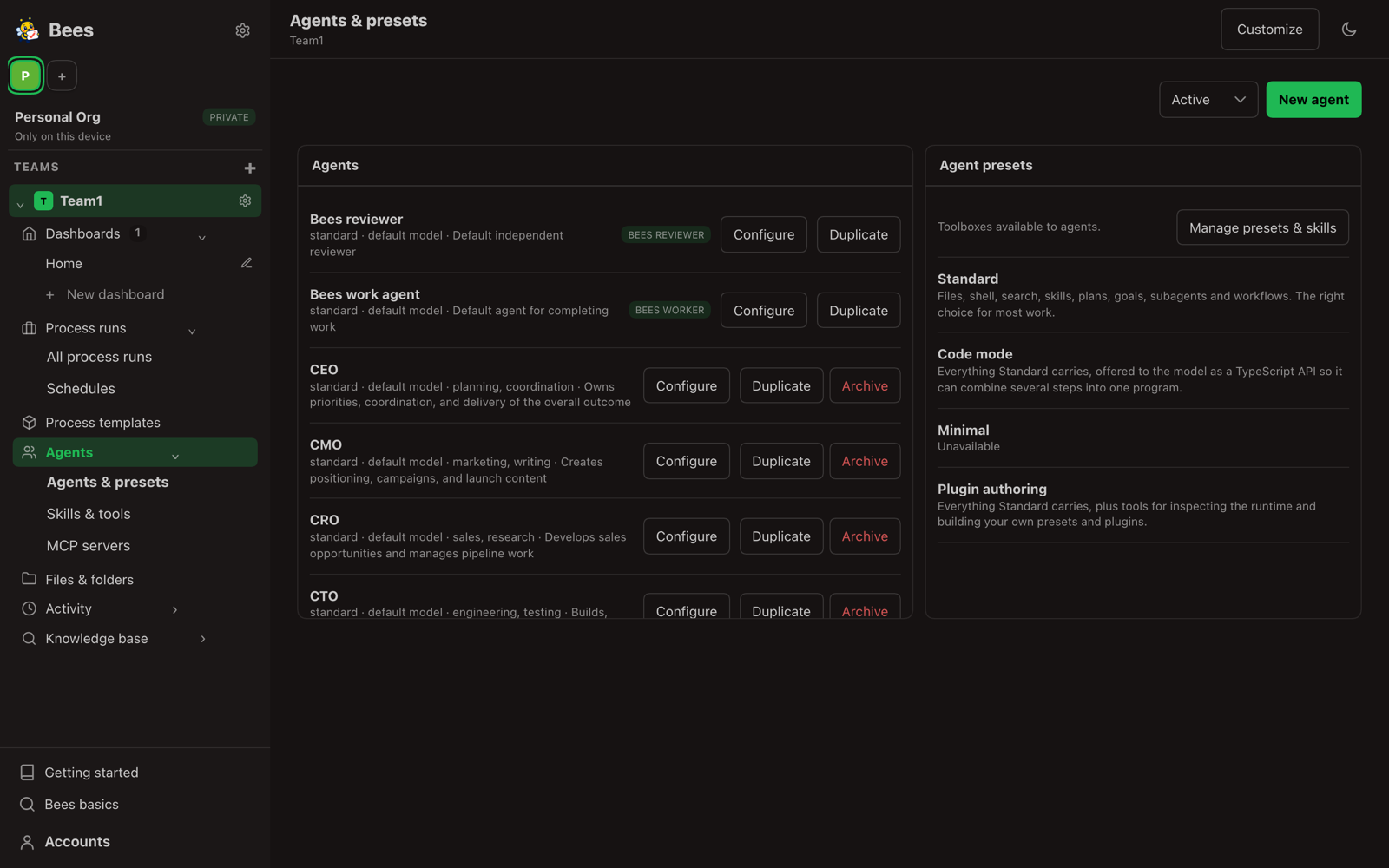The width and height of the screenshot is (1389, 868).
Task: Click the BEES REVIEWER badge
Action: pyautogui.click(x=666, y=235)
